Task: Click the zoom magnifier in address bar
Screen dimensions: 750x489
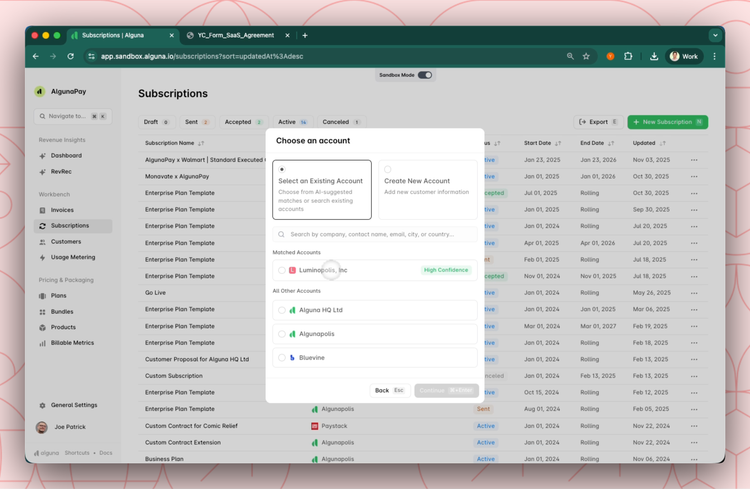Action: click(570, 56)
